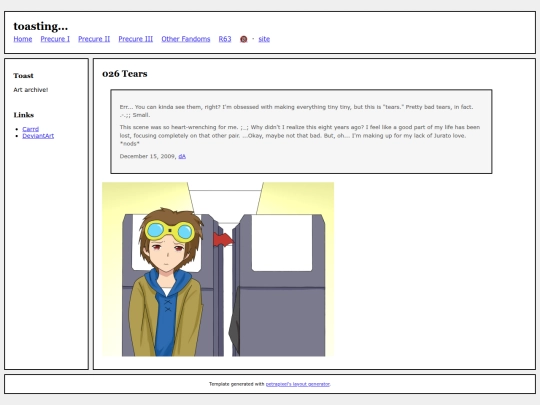This screenshot has width=540, height=405.
Task: Go to Precure I gallery
Action: click(x=55, y=39)
